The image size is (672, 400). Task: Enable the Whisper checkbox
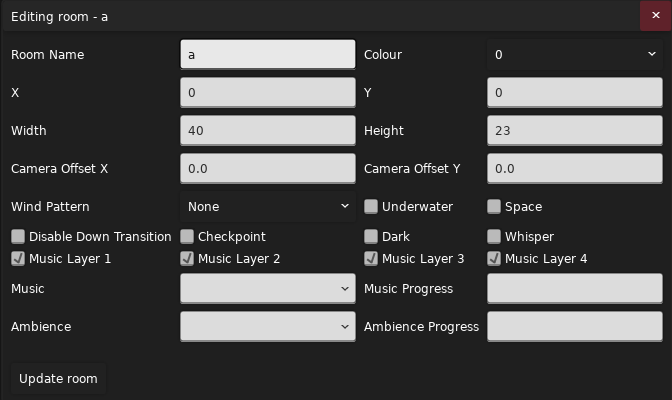point(494,237)
